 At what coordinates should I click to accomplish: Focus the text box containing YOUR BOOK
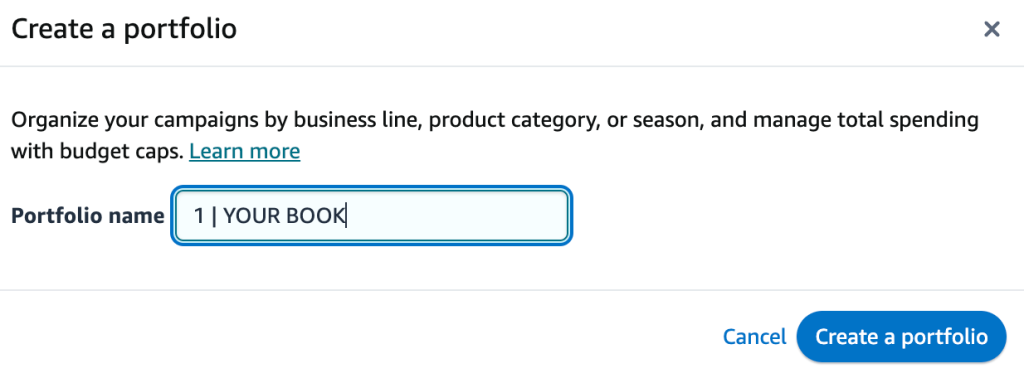[372, 216]
